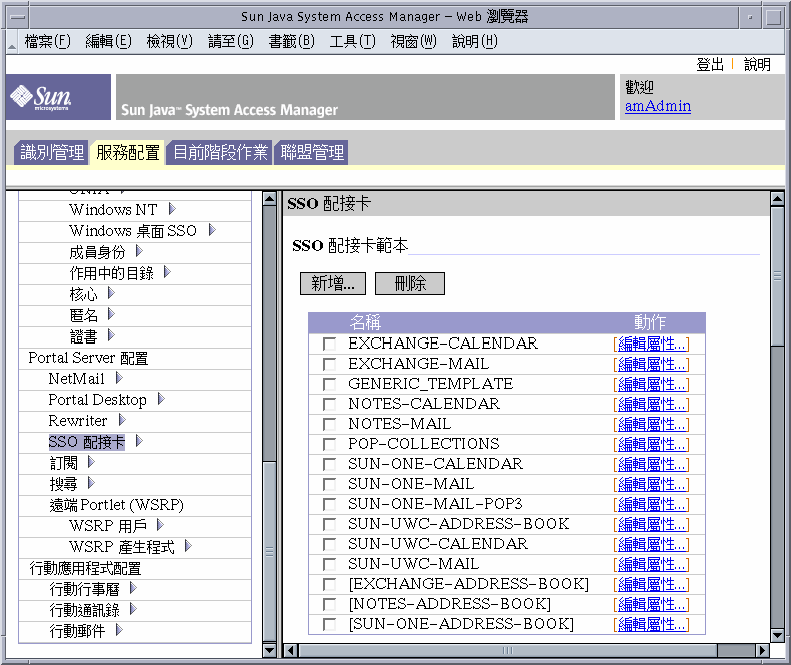Image resolution: width=791 pixels, height=665 pixels.
Task: Click arrow icon next to SSO 配接卡
Action: [139, 441]
